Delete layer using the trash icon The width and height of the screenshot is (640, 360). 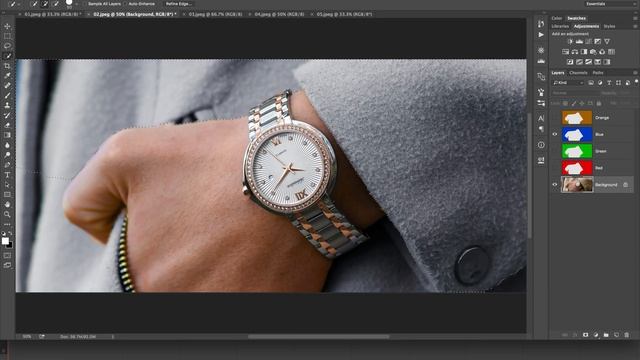[x=627, y=335]
